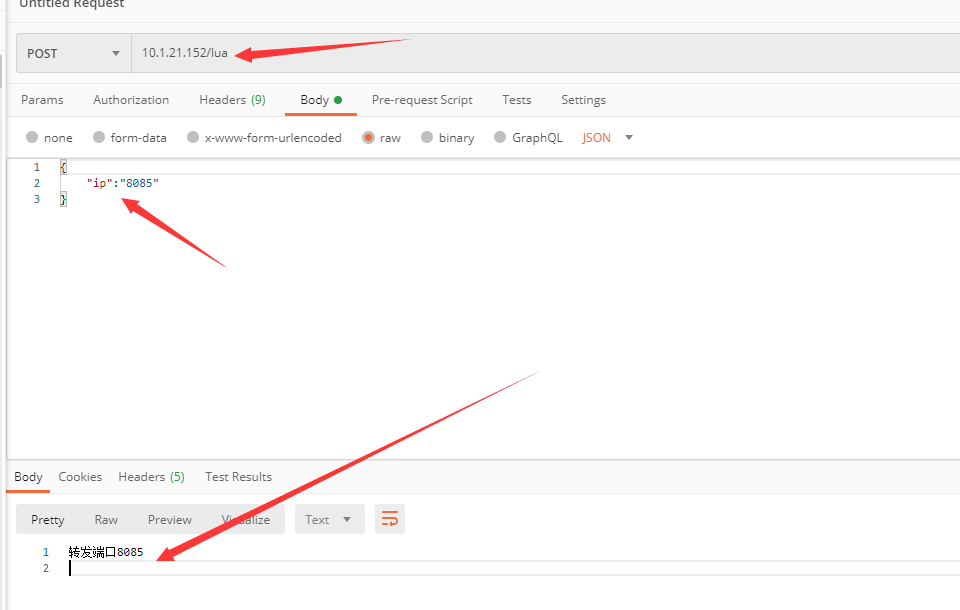Click the closing brace on line 3
Viewport: 960px width, 610px height.
point(63,199)
